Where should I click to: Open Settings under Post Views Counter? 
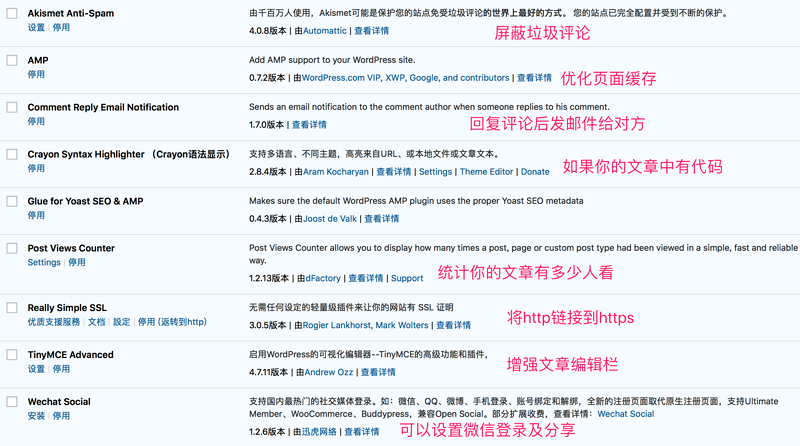tap(44, 262)
